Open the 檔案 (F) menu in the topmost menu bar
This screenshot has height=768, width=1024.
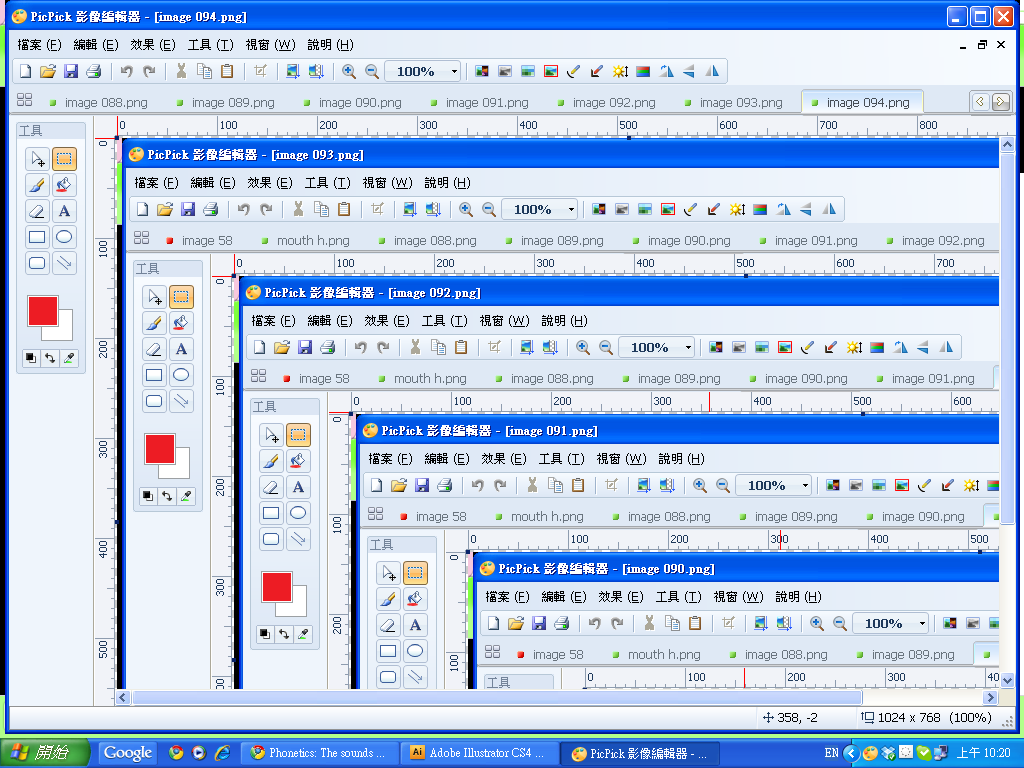(x=39, y=45)
